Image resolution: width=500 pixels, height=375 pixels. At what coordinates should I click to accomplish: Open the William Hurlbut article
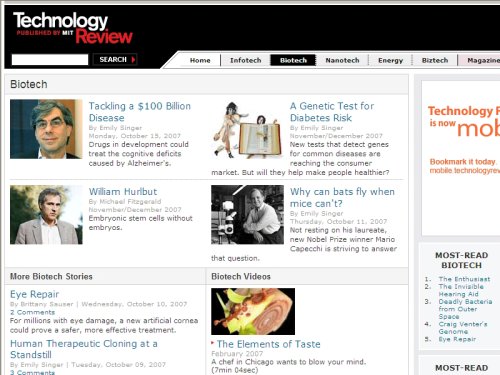tap(123, 192)
